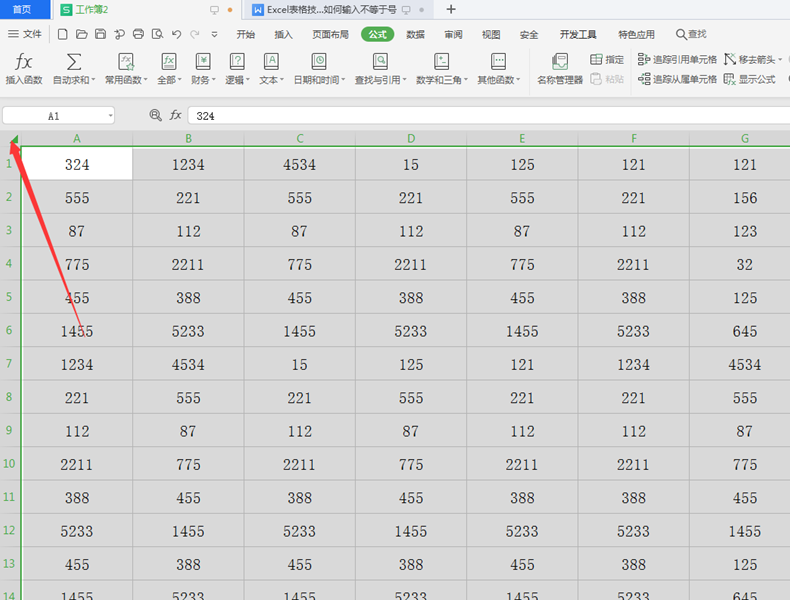Select cell G4 containing 32

tap(745, 264)
